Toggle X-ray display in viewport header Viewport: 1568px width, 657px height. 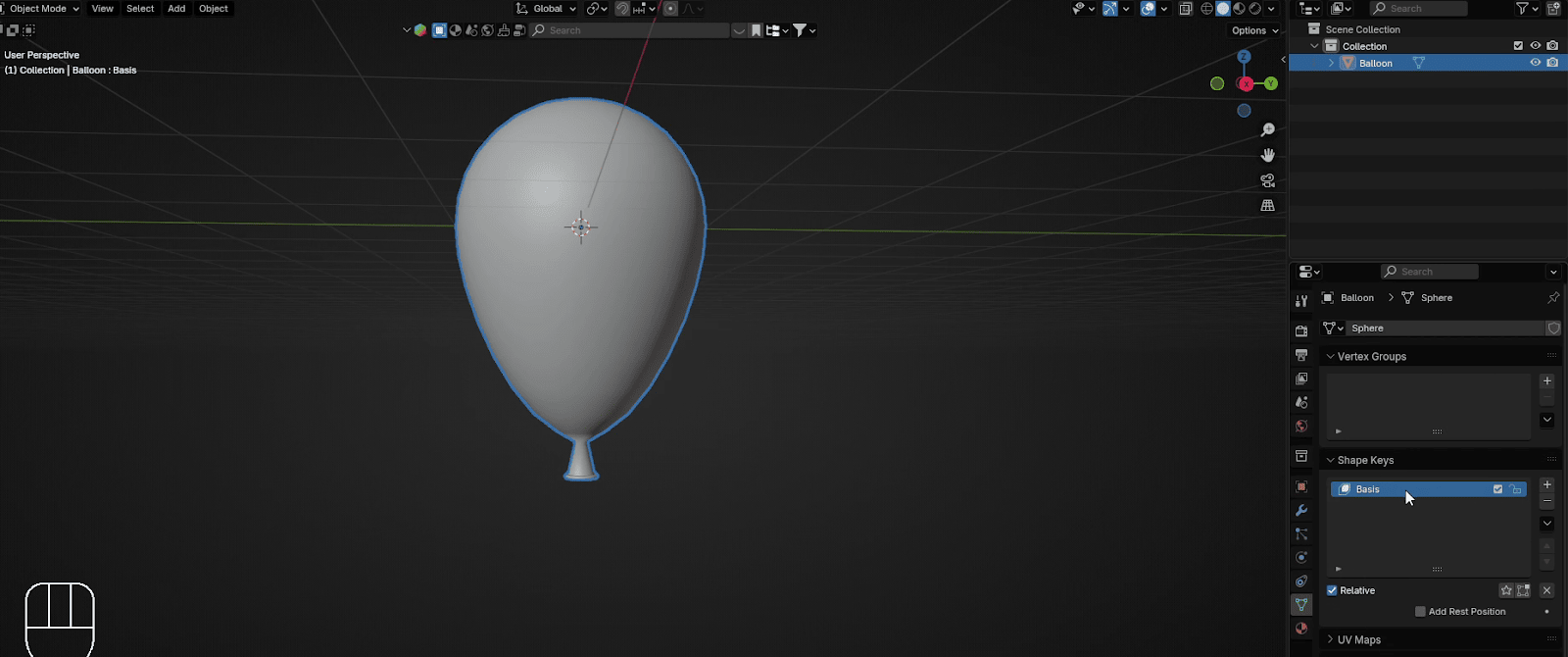1186,9
